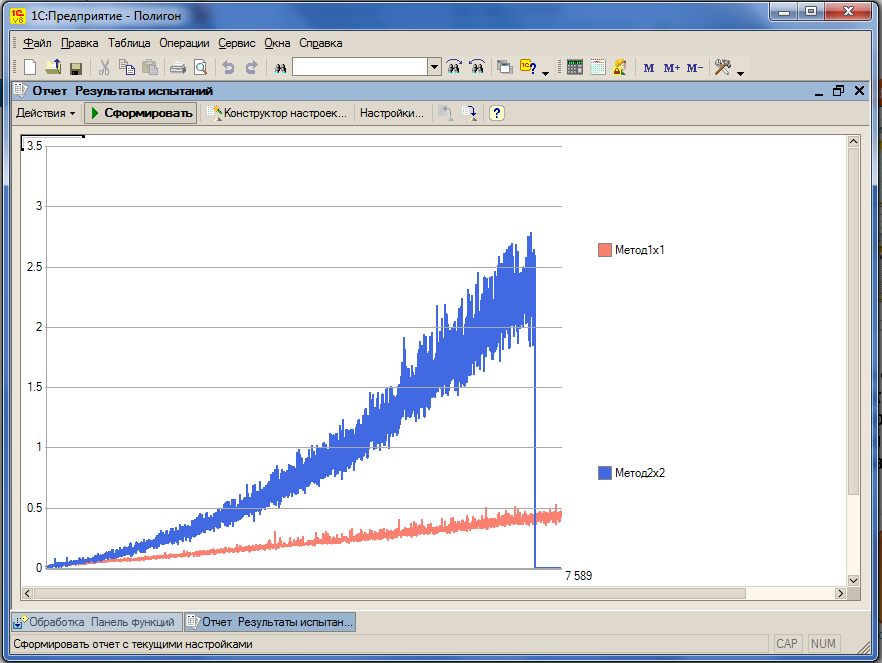This screenshot has height=663, width=882.
Task: Print with the printer icon
Action: pos(178,68)
